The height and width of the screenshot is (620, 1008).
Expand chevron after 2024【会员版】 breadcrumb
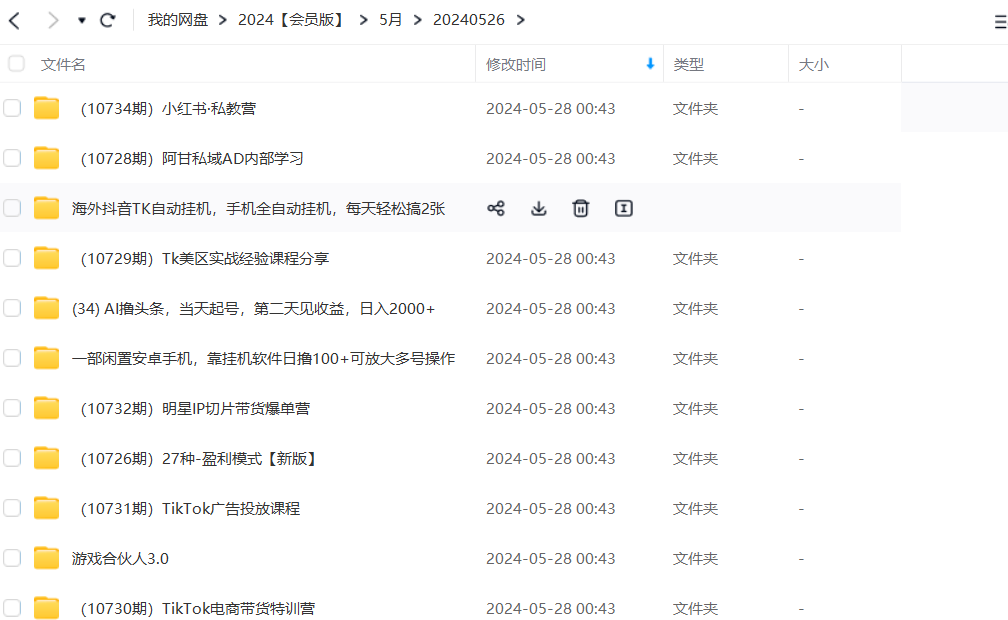[x=364, y=21]
